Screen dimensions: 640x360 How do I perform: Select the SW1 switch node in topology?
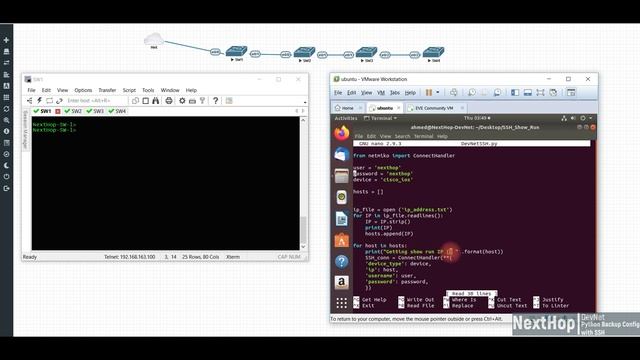[236, 51]
